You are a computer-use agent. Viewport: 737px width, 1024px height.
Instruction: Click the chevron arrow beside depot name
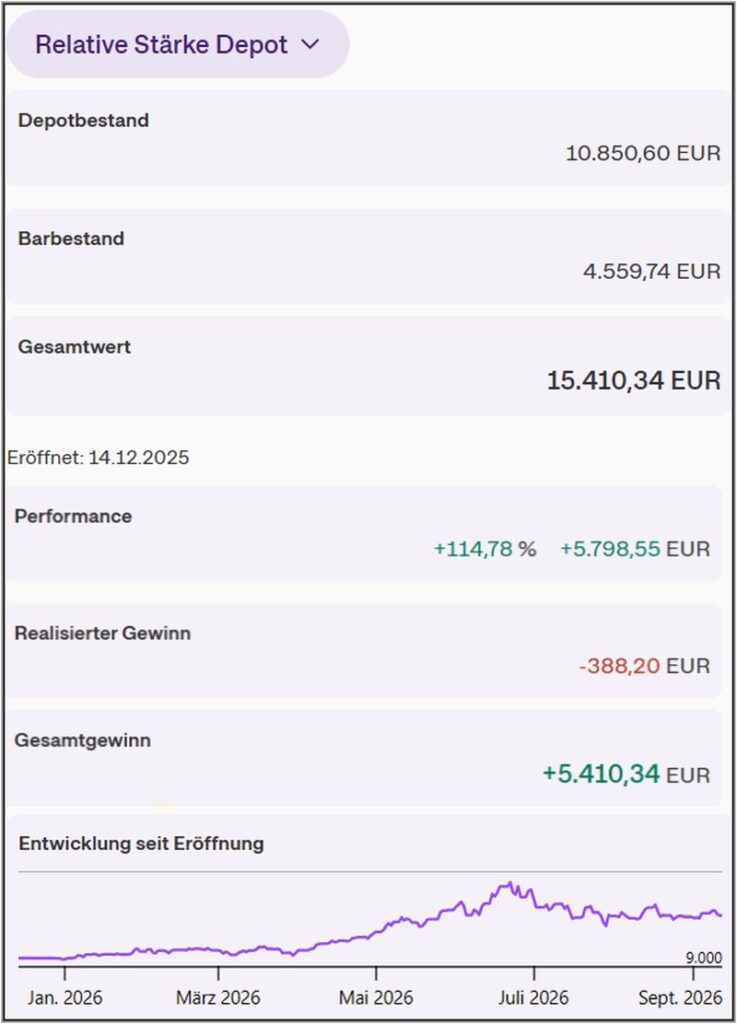[x=310, y=44]
